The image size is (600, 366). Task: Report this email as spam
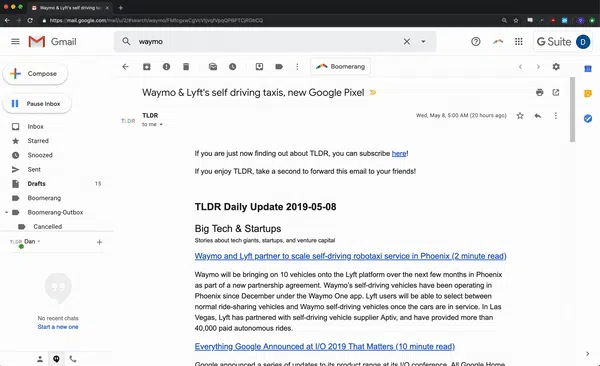pyautogui.click(x=166, y=67)
